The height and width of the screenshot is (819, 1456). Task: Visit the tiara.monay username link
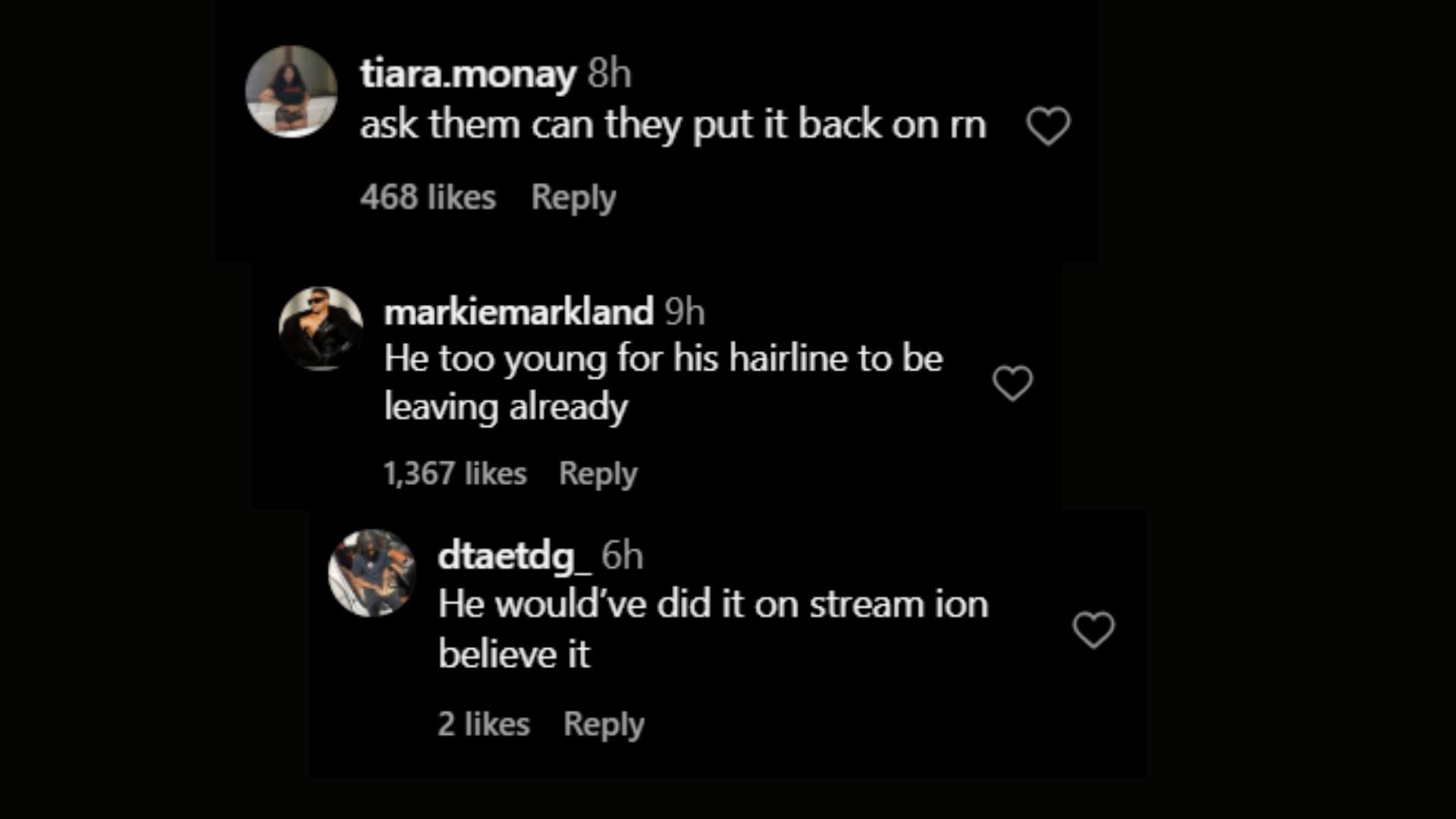[468, 74]
